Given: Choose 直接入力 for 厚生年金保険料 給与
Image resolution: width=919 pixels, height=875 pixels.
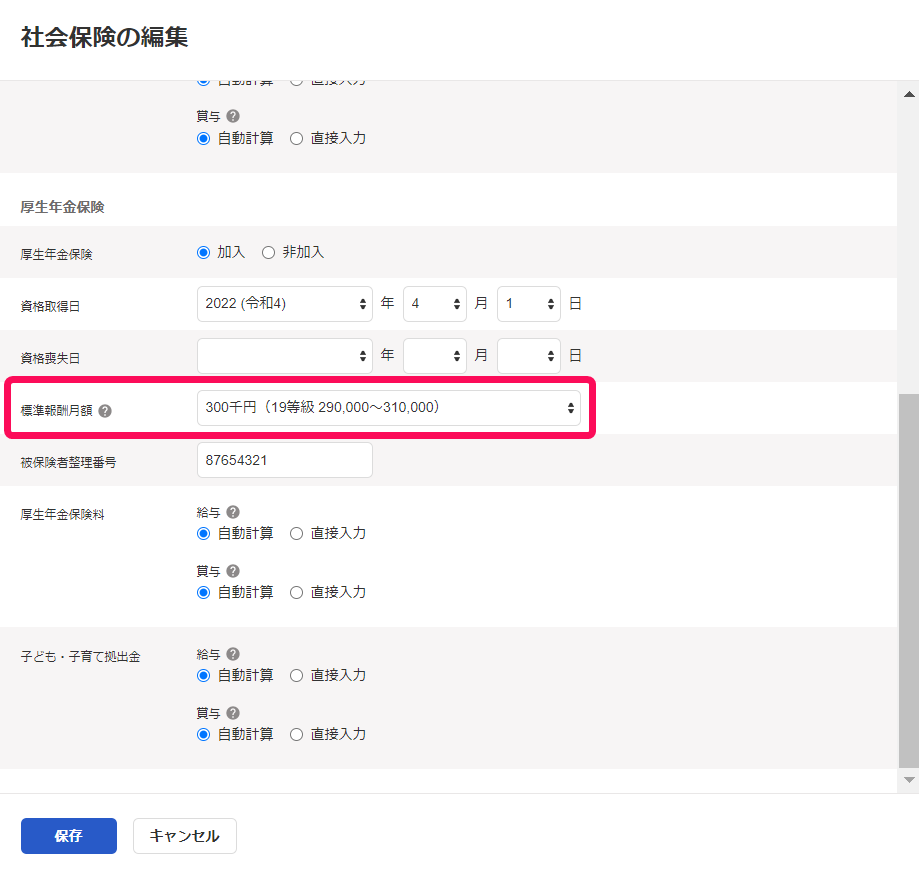Looking at the screenshot, I should (x=297, y=533).
